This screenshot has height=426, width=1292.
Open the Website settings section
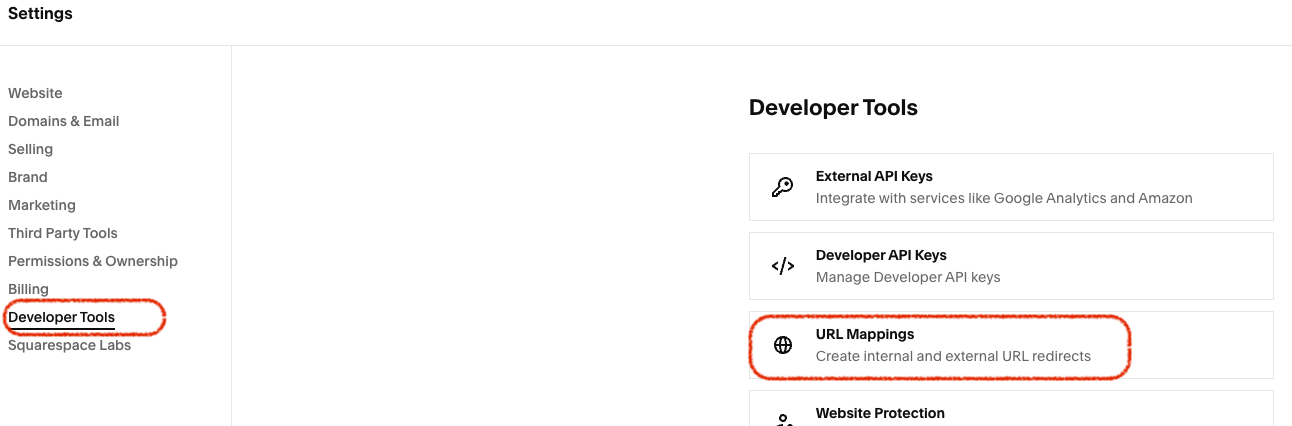pos(35,93)
